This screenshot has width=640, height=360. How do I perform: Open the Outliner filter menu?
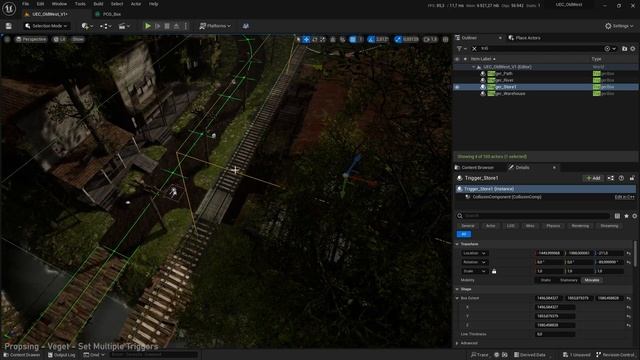pos(461,49)
